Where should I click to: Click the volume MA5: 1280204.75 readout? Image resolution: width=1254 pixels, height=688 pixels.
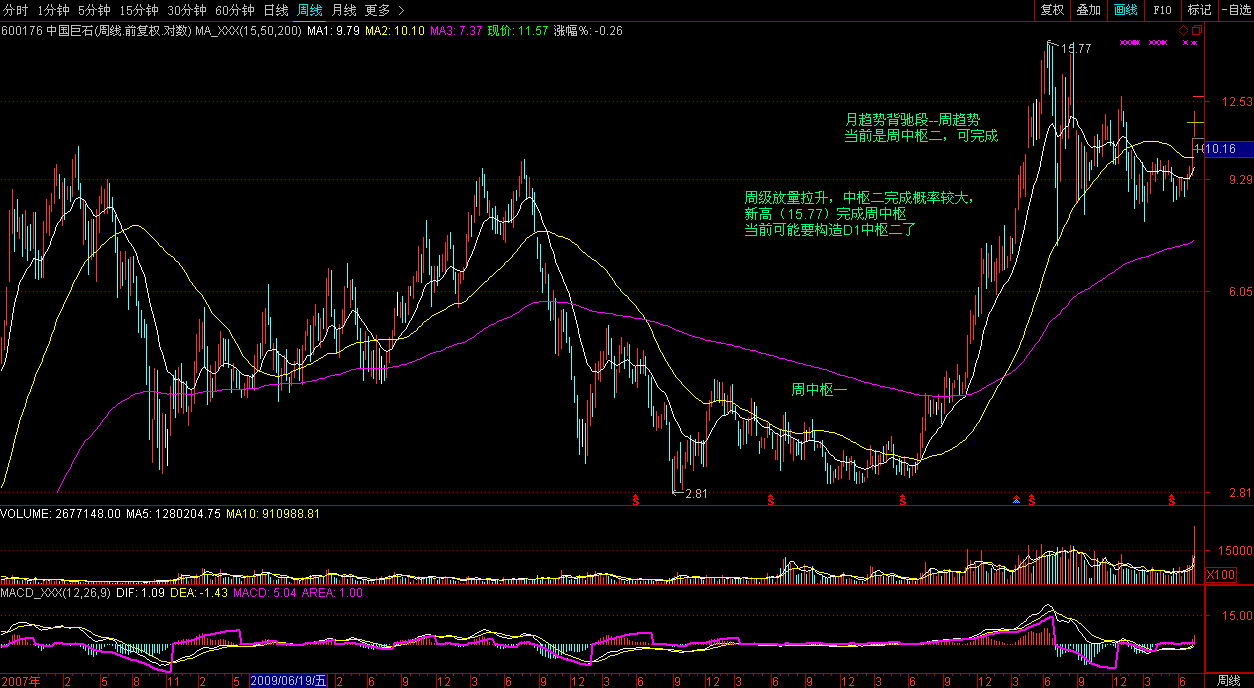tap(173, 514)
